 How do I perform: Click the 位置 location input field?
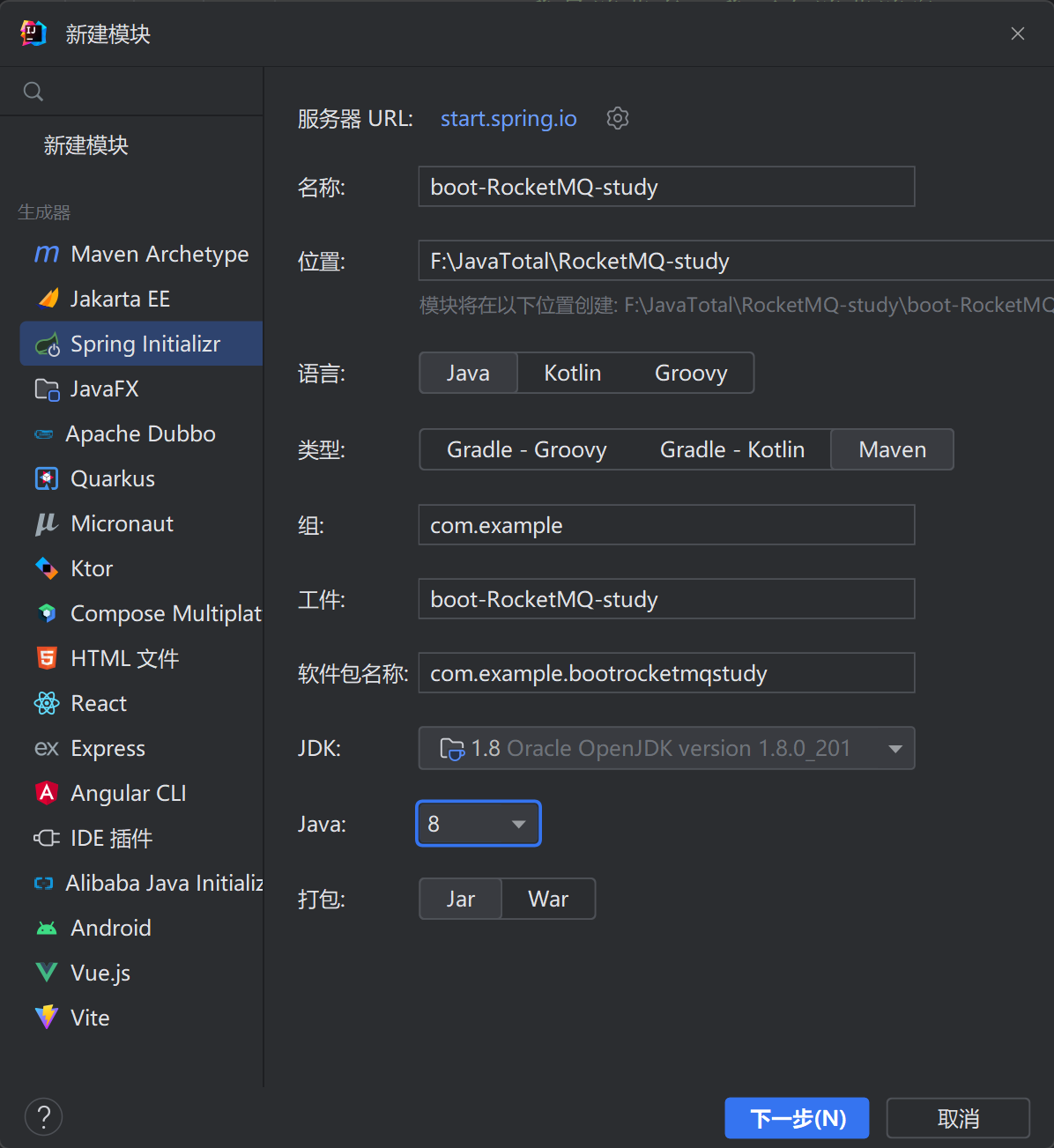[736, 261]
